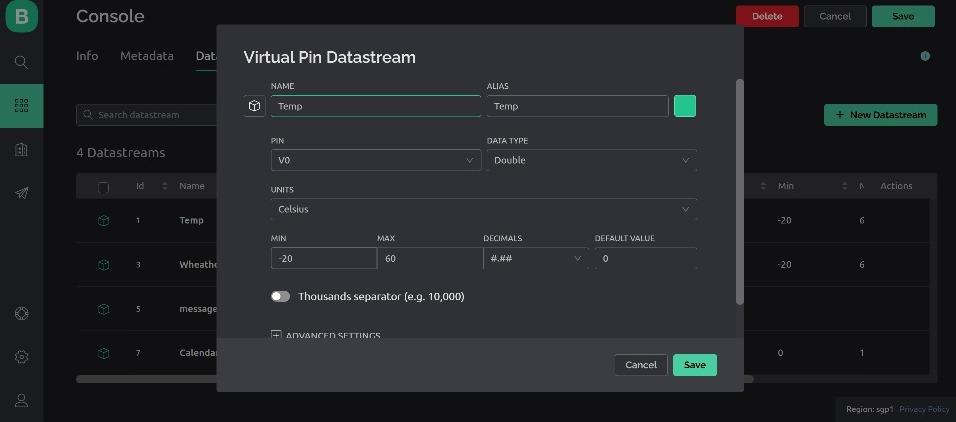Click the paper plane icon in sidebar
This screenshot has height=422, width=956.
click(21, 193)
